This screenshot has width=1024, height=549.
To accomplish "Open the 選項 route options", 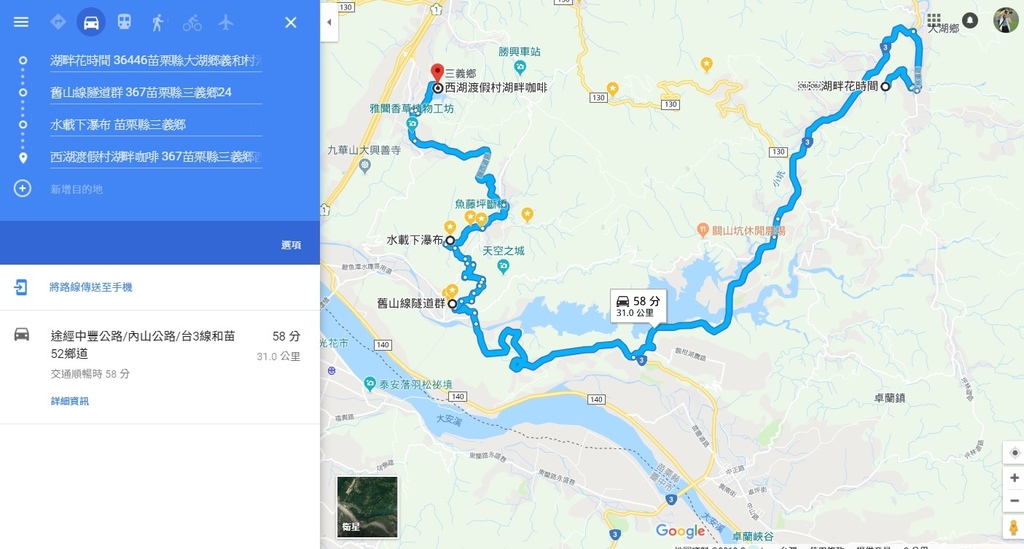I will pyautogui.click(x=291, y=245).
